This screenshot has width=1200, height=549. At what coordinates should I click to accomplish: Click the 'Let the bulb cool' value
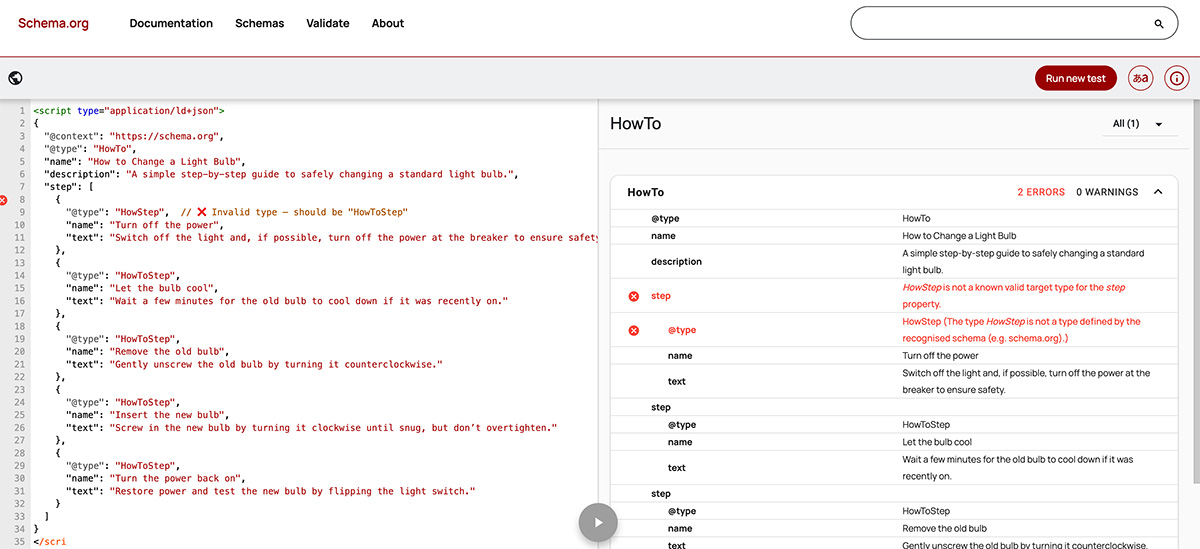(x=937, y=442)
